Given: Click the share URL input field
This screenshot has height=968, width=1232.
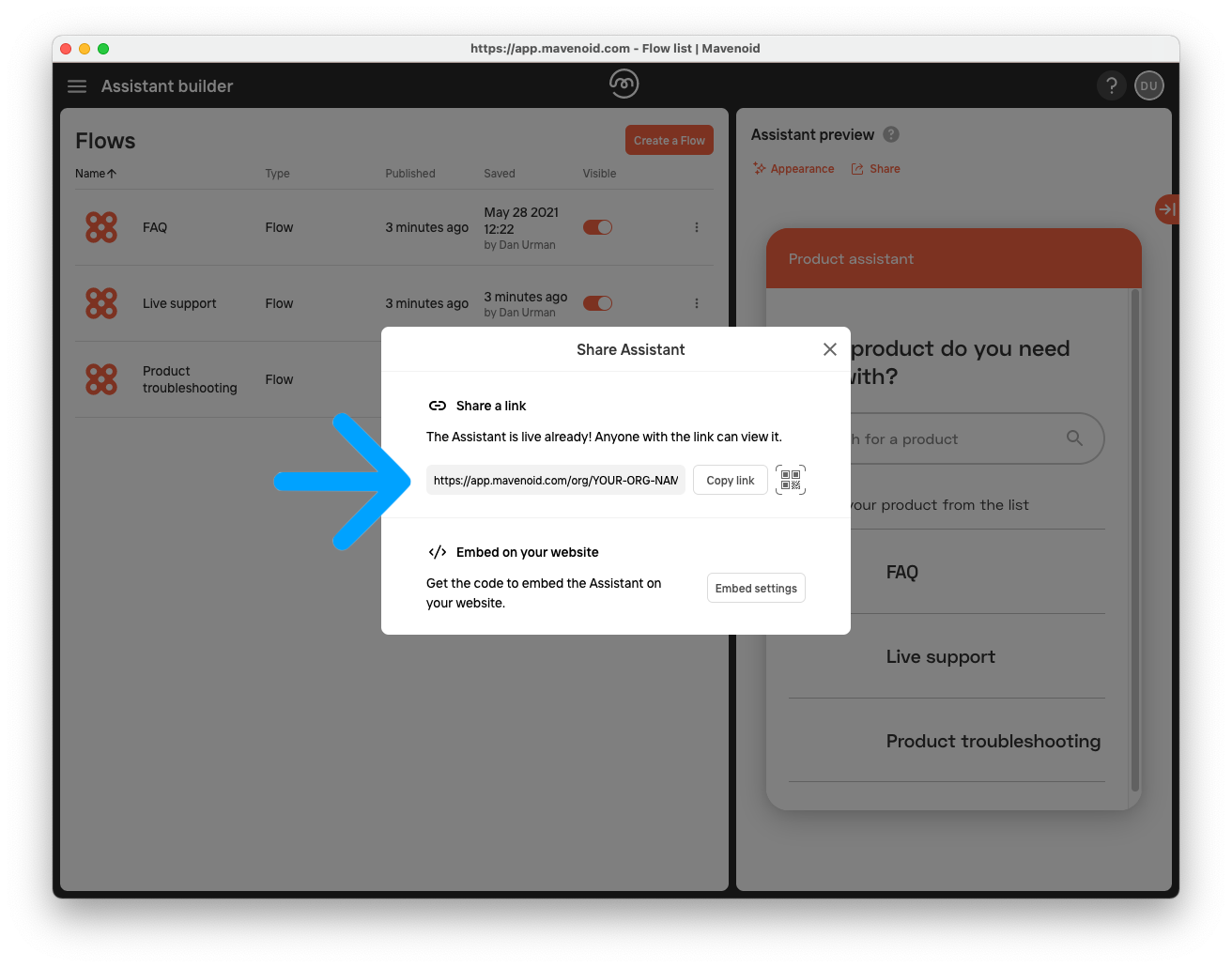Looking at the screenshot, I should click(556, 480).
